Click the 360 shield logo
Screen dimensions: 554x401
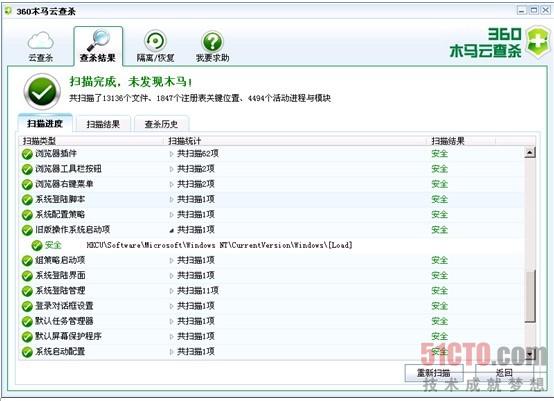click(537, 42)
